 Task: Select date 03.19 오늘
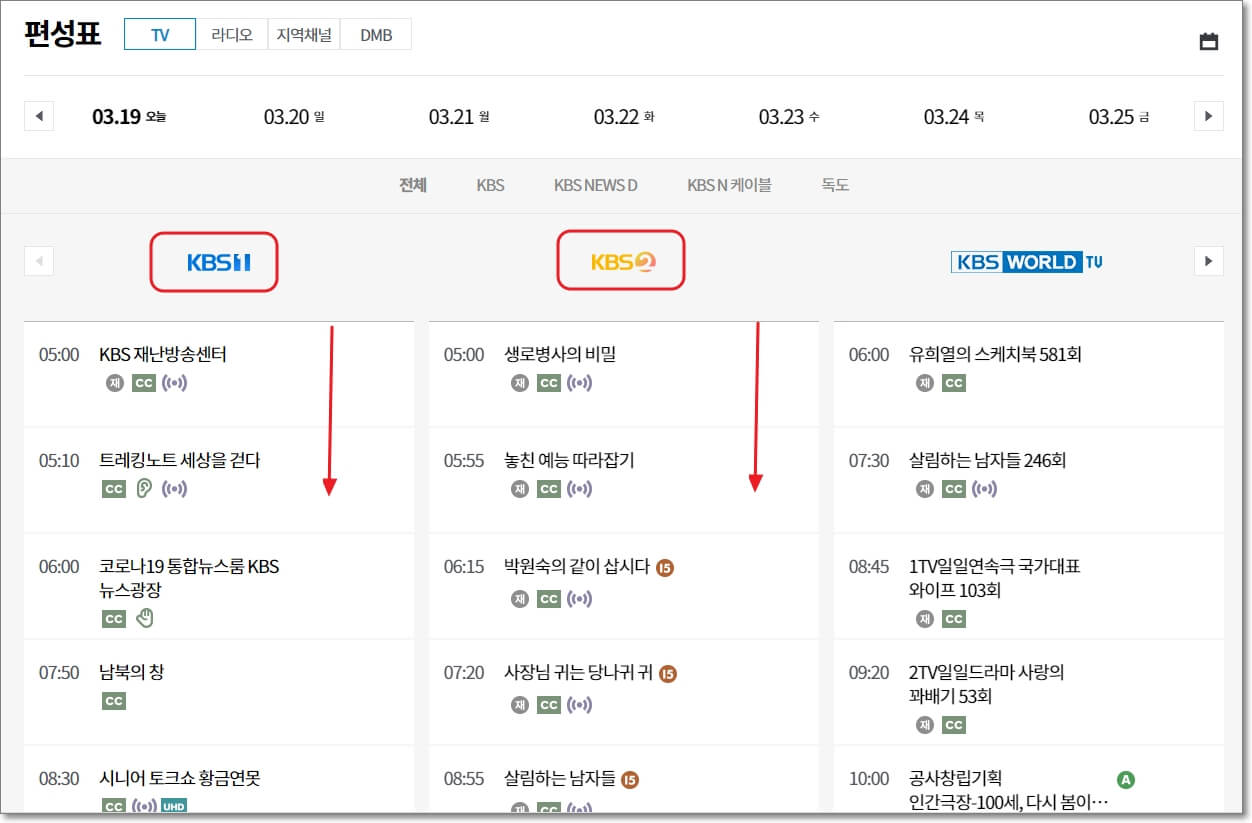[x=129, y=117]
